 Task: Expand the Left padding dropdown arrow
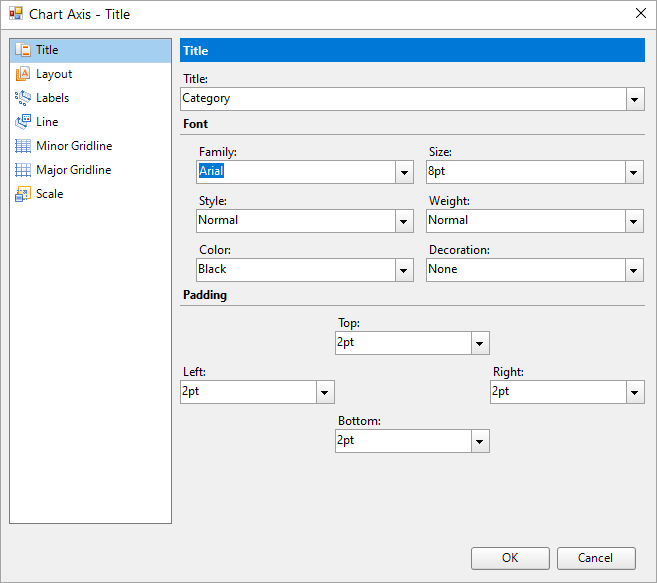coord(325,393)
